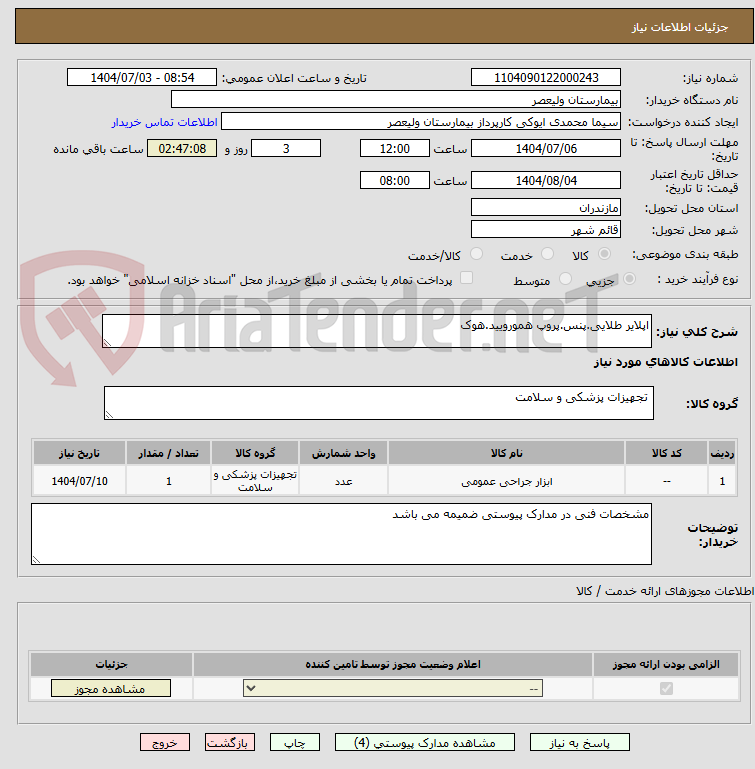Select the خدمت radio button
The height and width of the screenshot is (769, 755).
coord(547,254)
